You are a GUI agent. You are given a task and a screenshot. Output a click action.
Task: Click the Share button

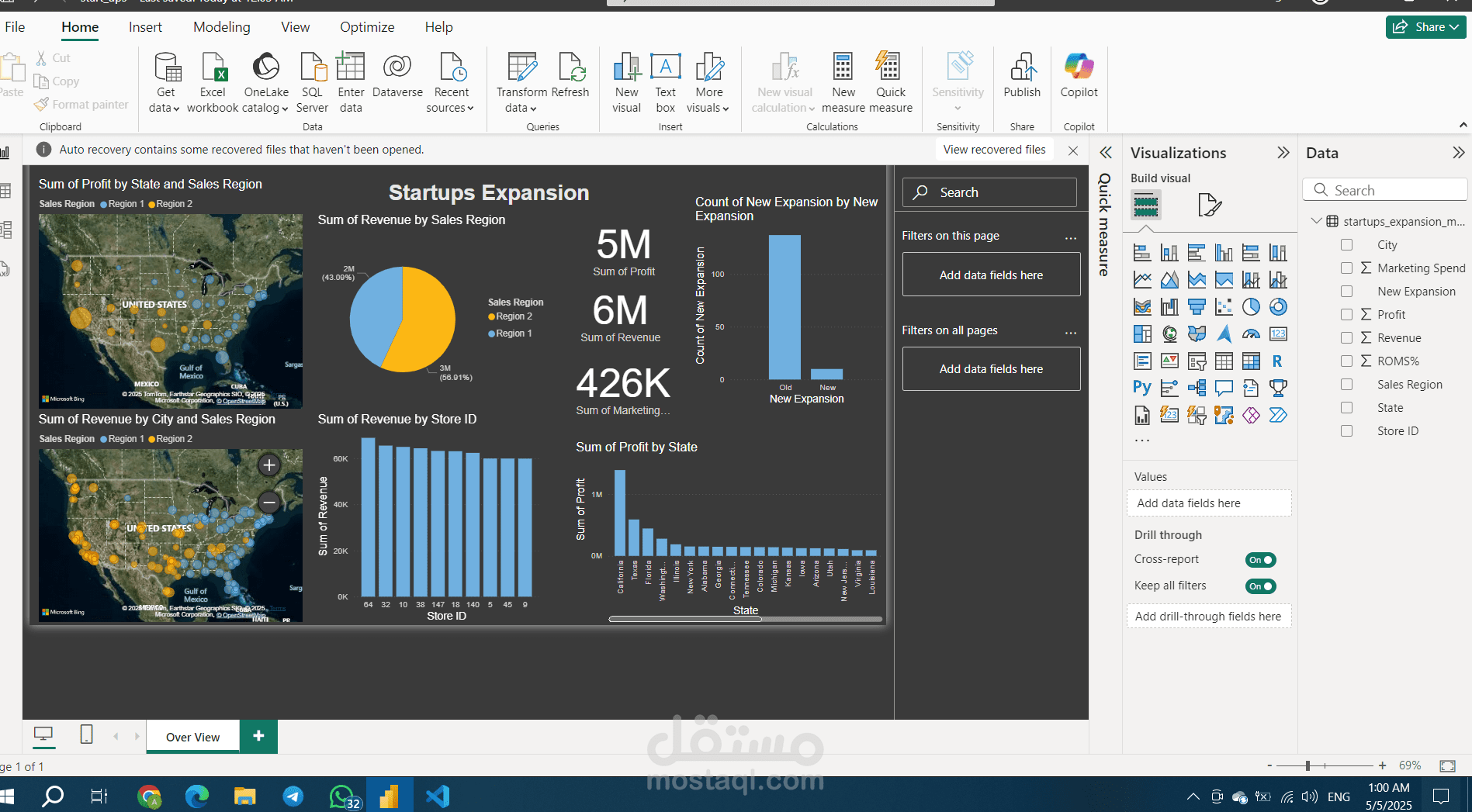1425,26
